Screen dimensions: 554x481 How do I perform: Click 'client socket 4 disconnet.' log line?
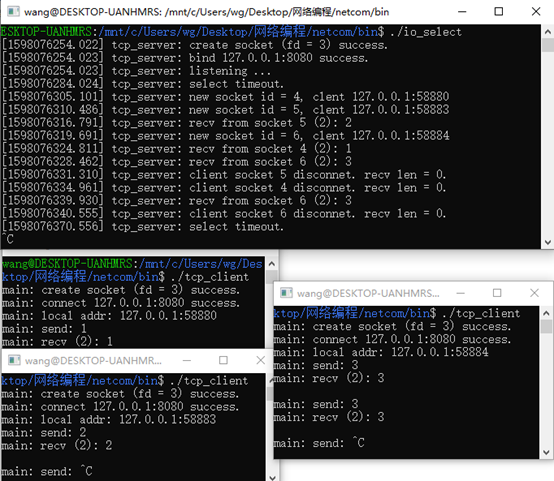(224, 188)
